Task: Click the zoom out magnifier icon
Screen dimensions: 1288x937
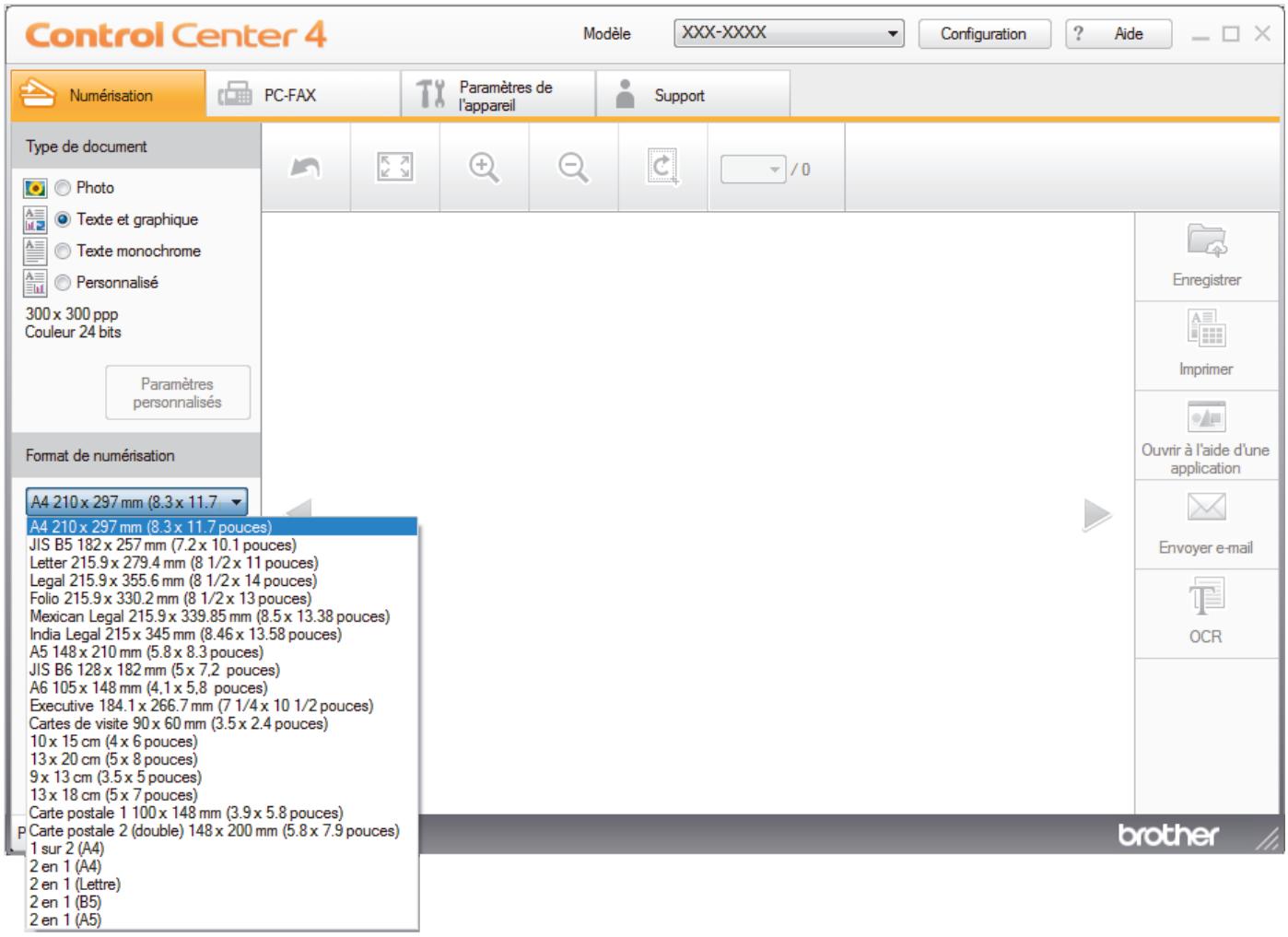Action: click(x=573, y=168)
